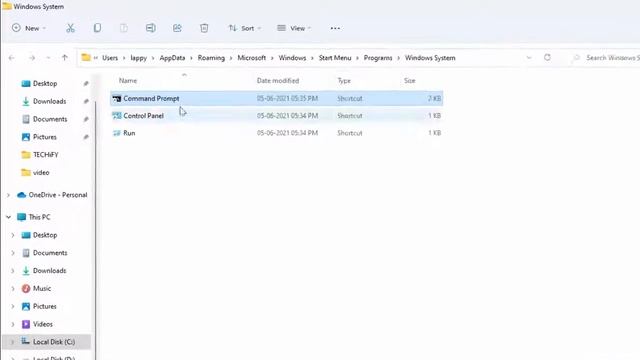Click the Search Windows System box
640x360 pixels.
point(606,58)
